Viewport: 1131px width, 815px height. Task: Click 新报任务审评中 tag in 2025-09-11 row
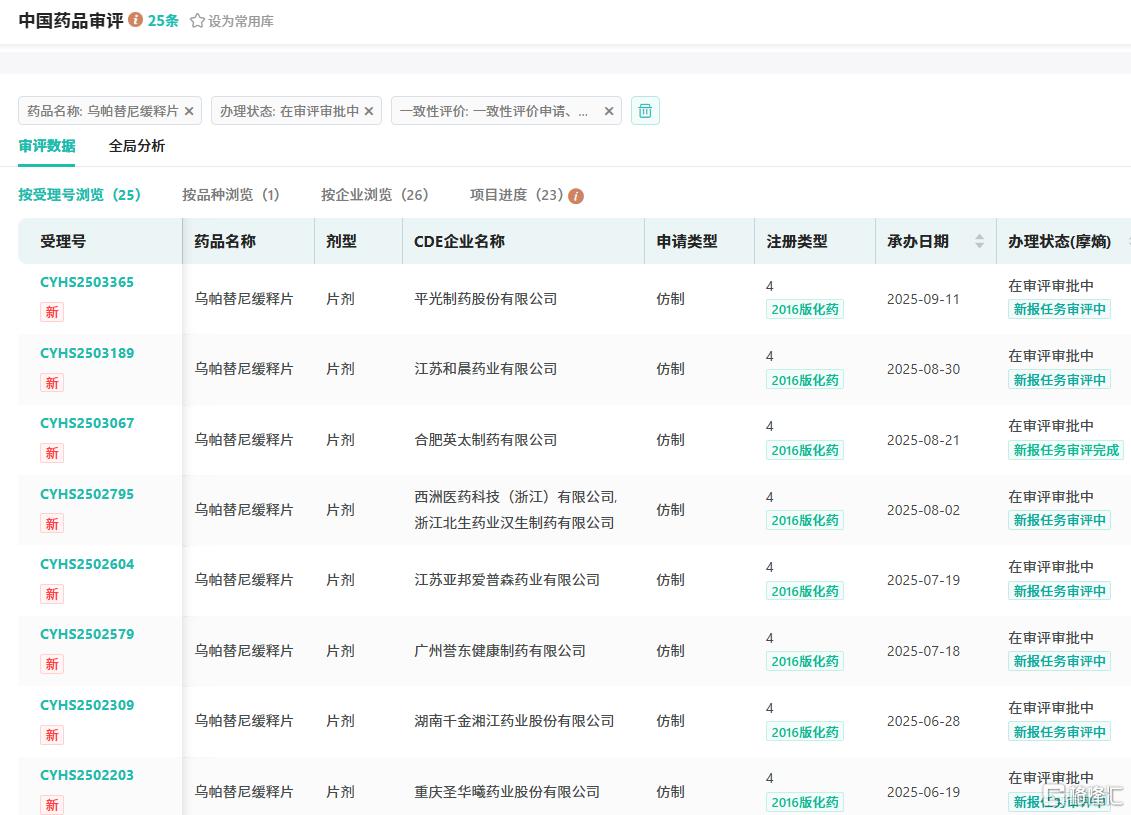coord(1060,309)
